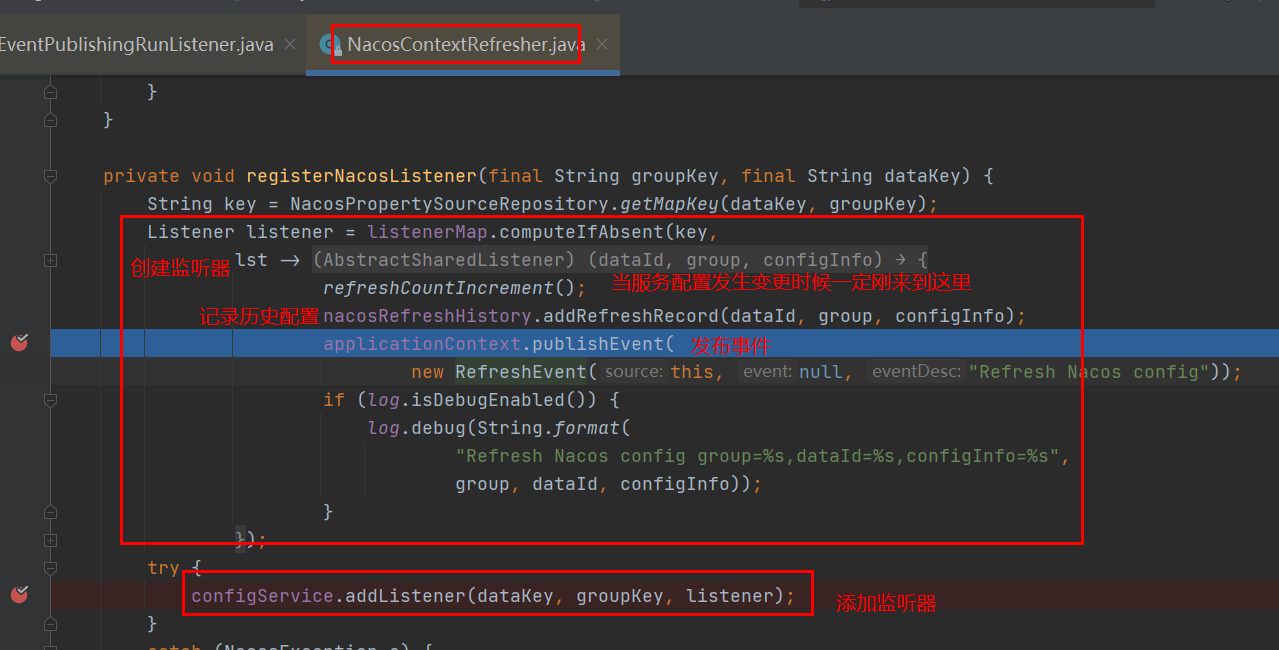Click the 'try' keyword

[x=163, y=568]
